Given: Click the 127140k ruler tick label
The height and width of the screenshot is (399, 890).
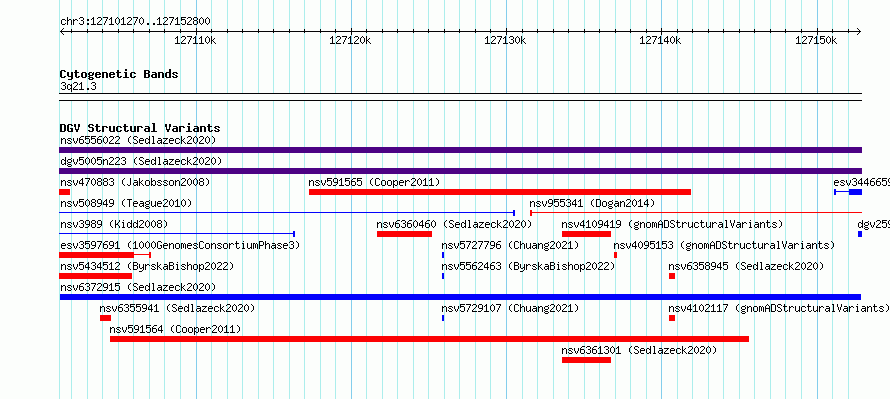Looking at the screenshot, I should coord(661,41).
